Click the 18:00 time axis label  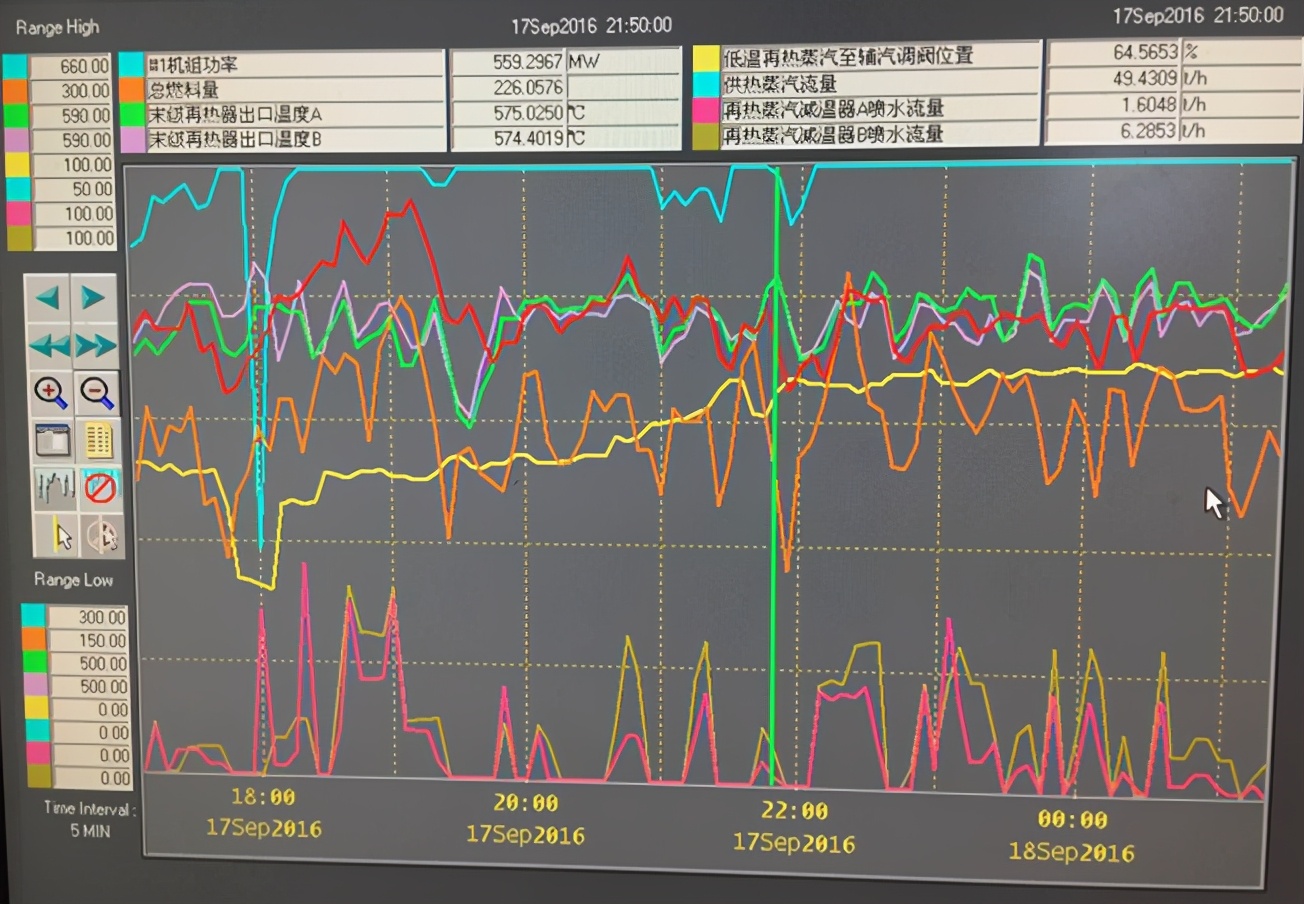264,798
